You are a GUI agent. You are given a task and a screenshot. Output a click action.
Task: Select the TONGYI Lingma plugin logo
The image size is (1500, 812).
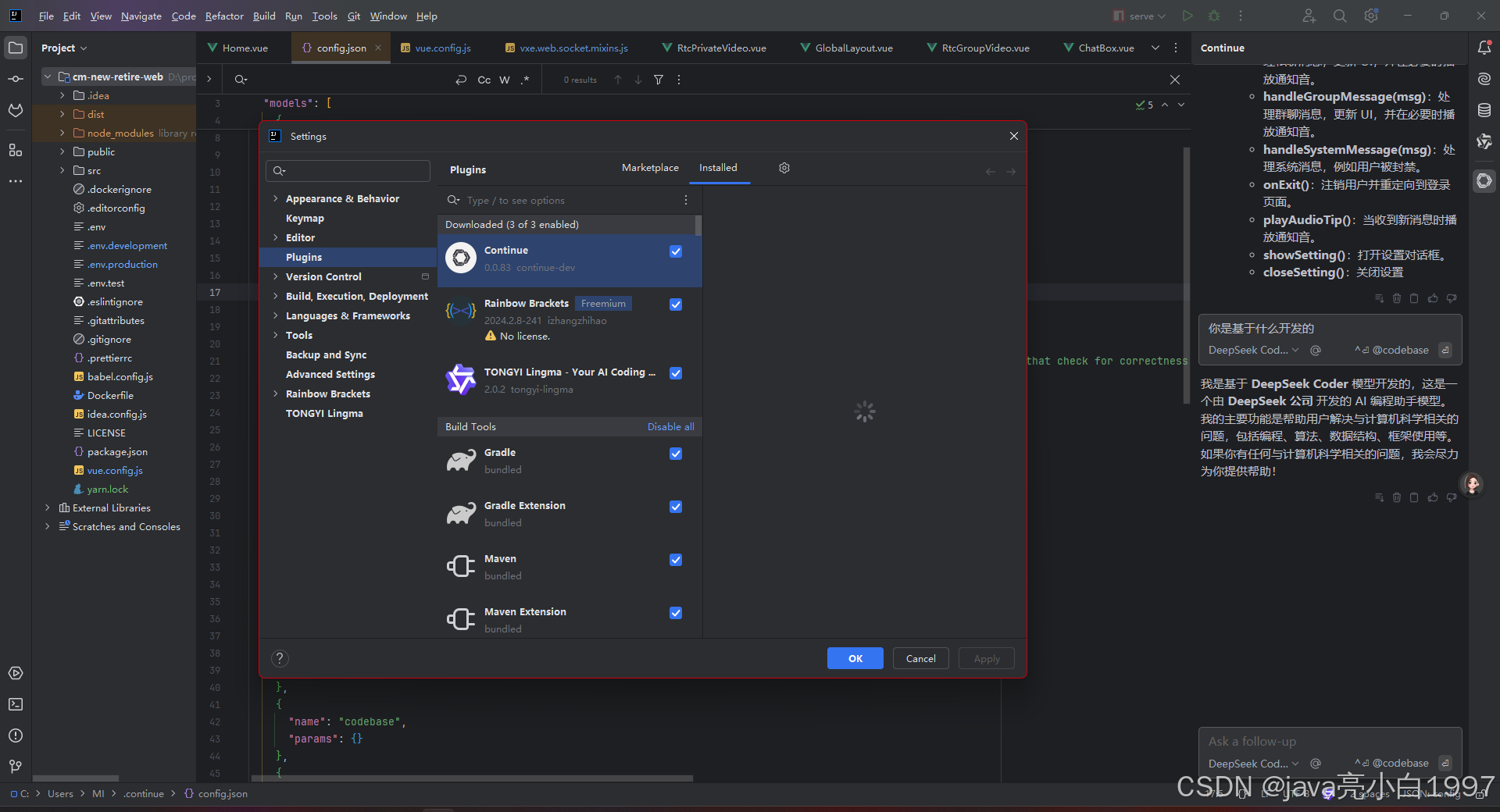pos(461,379)
